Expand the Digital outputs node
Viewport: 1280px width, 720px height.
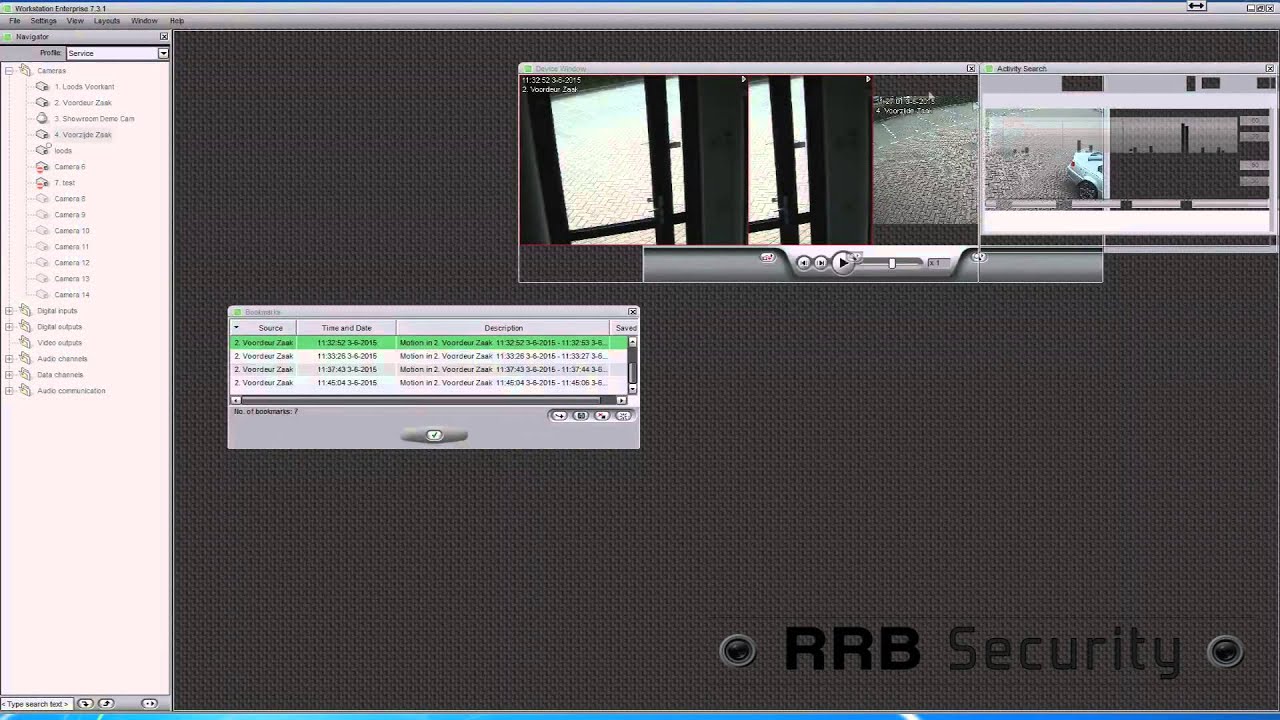click(9, 327)
